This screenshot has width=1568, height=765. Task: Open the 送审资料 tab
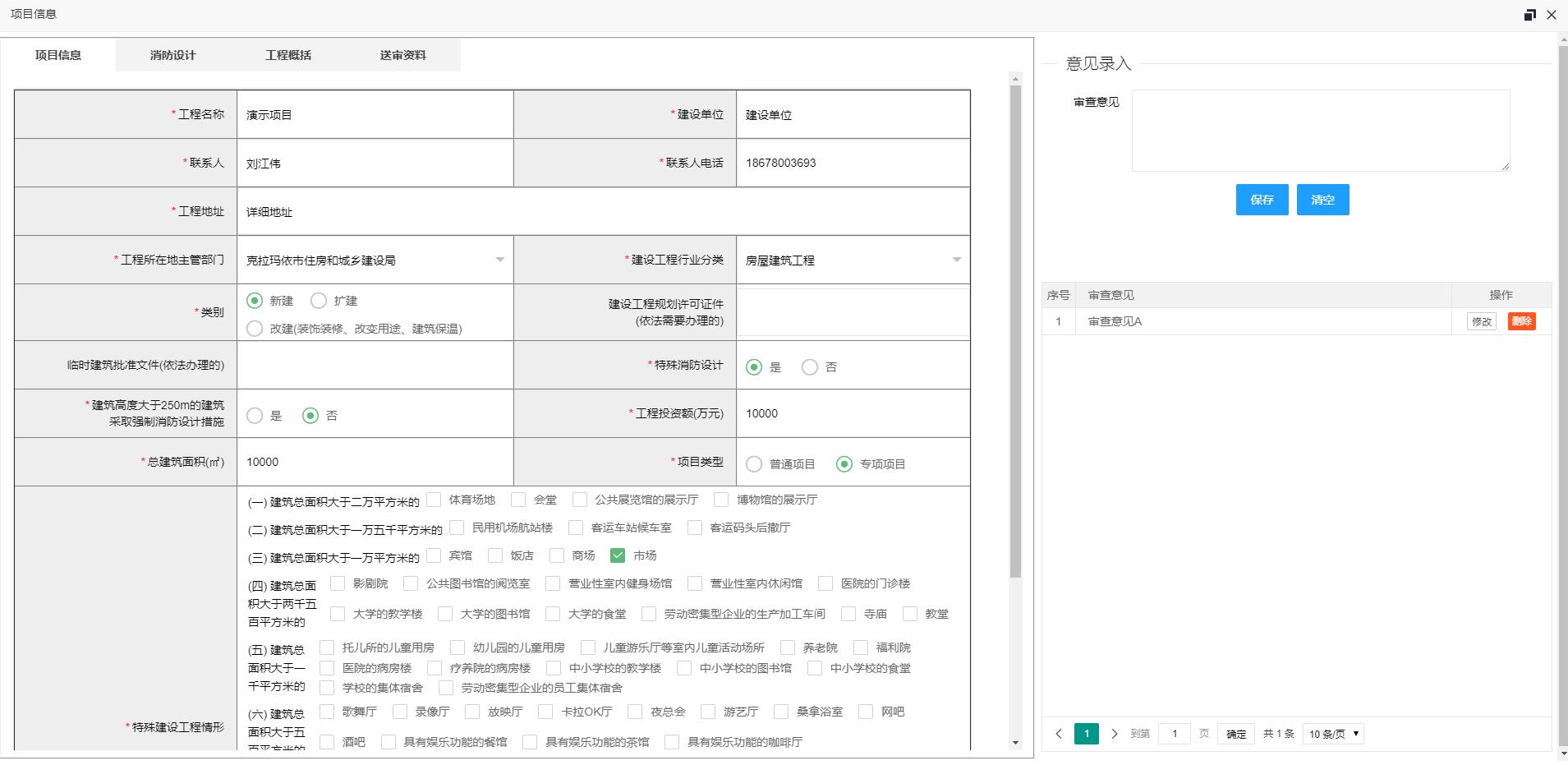coord(403,55)
